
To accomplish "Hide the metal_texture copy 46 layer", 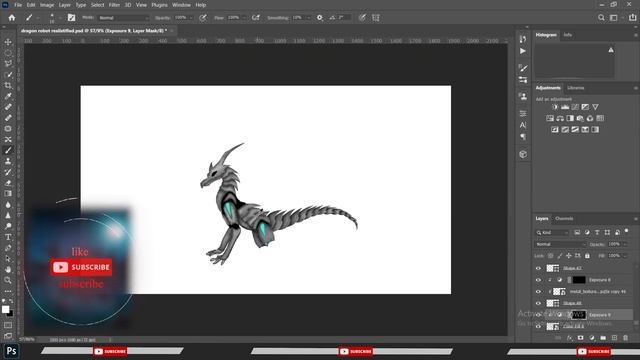I will point(538,291).
